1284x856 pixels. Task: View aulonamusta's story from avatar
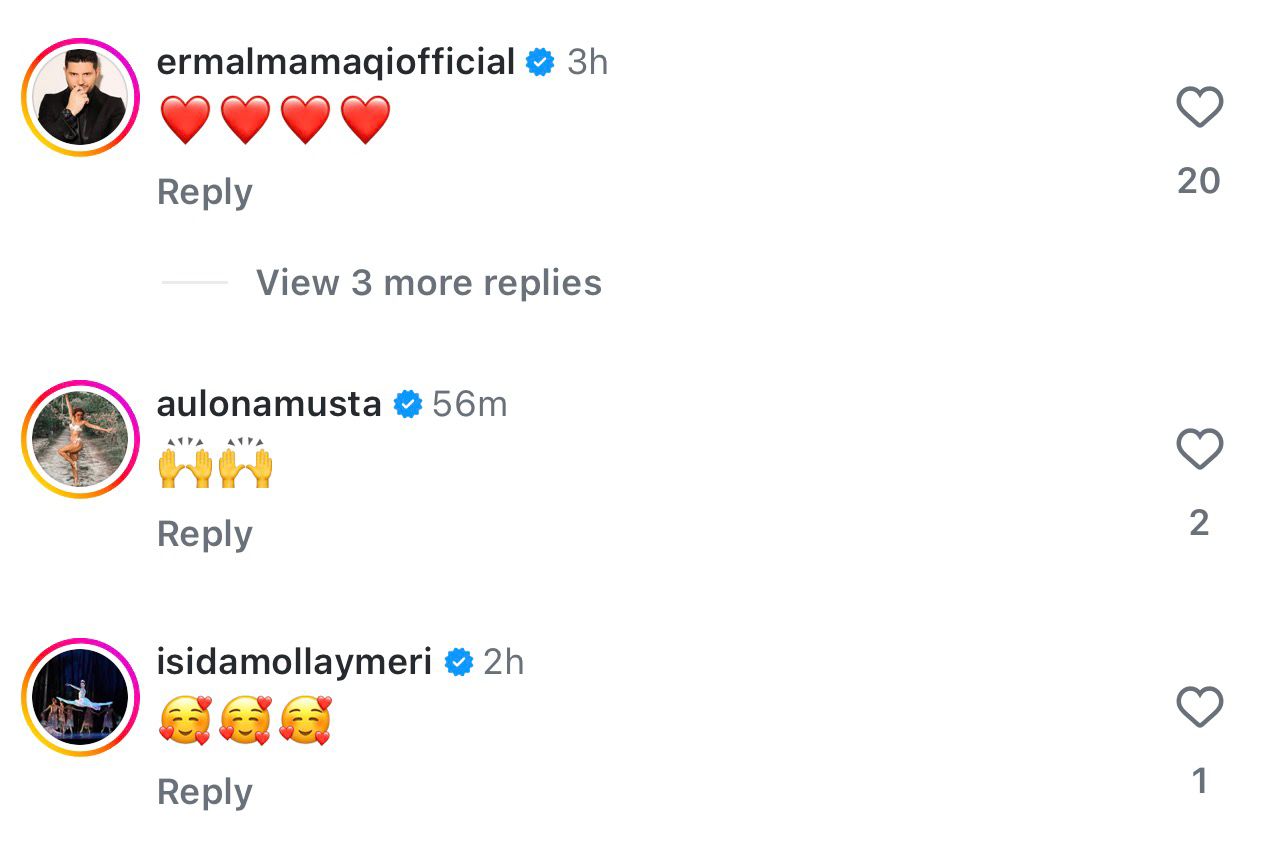click(80, 439)
